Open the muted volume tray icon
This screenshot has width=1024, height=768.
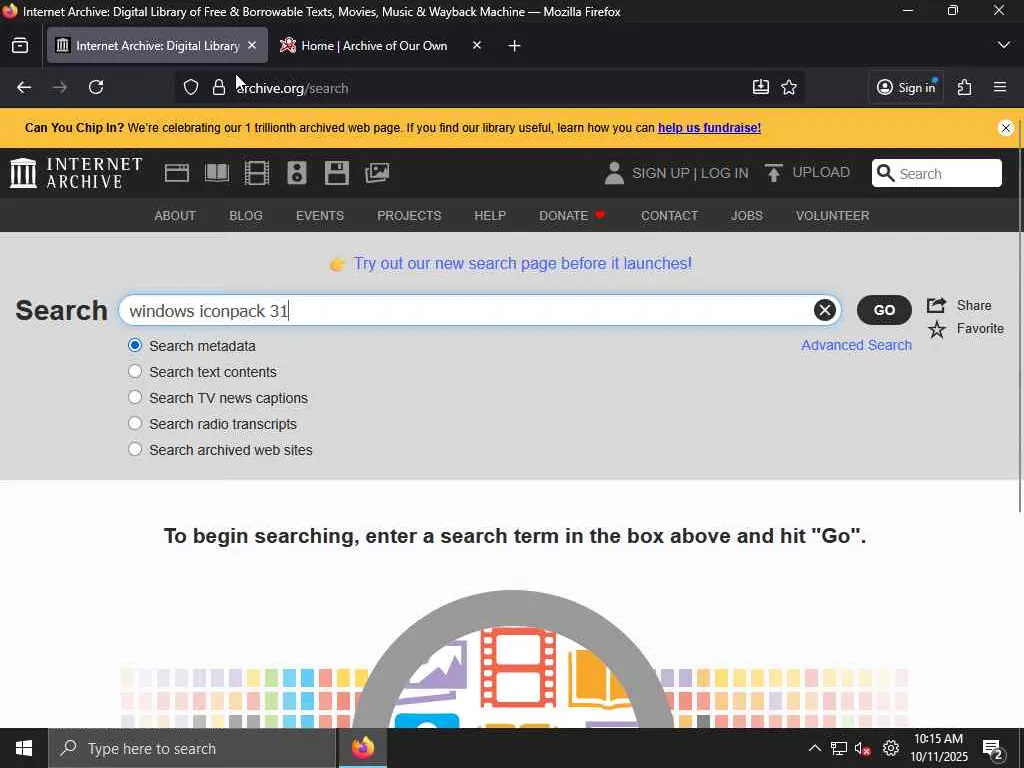point(863,748)
